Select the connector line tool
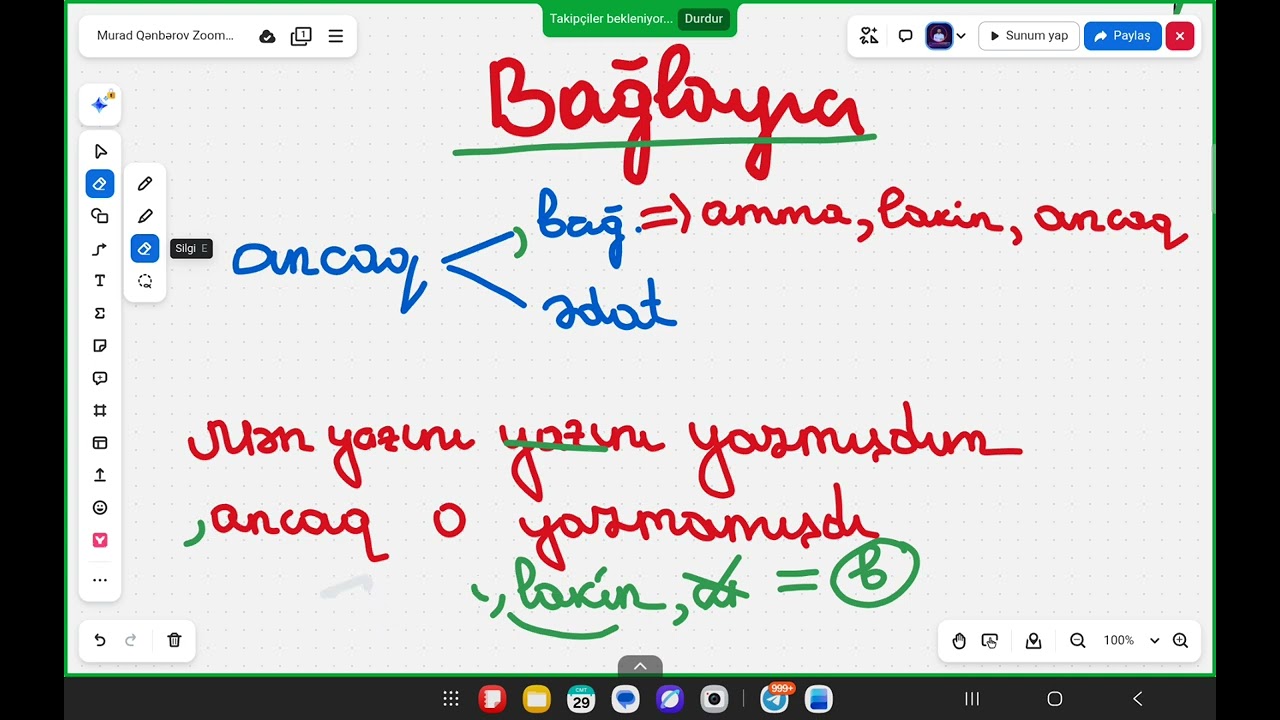Image resolution: width=1280 pixels, height=720 pixels. tap(100, 249)
